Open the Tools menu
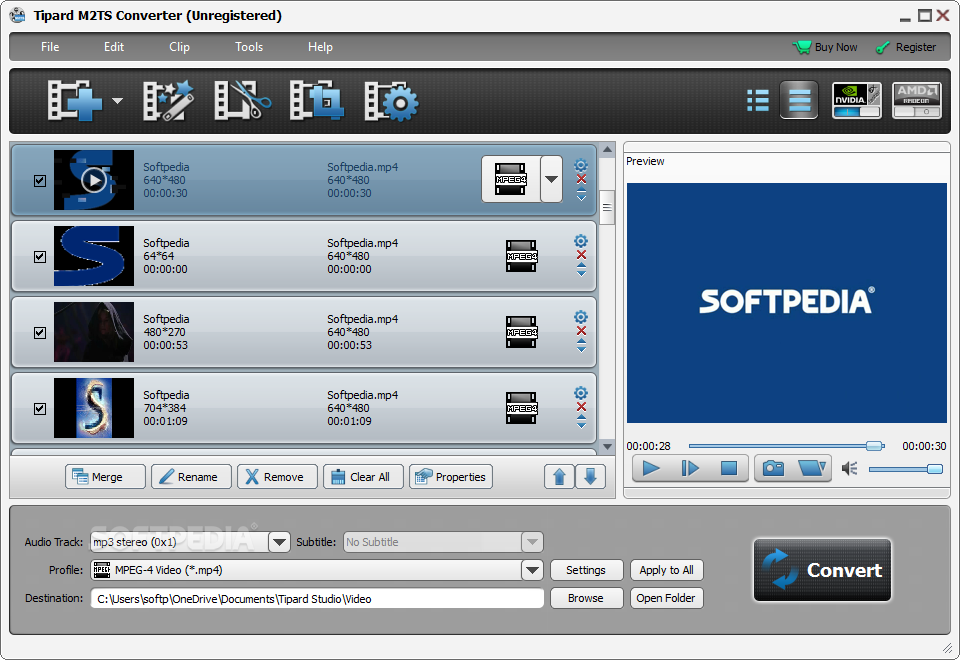 pos(249,47)
